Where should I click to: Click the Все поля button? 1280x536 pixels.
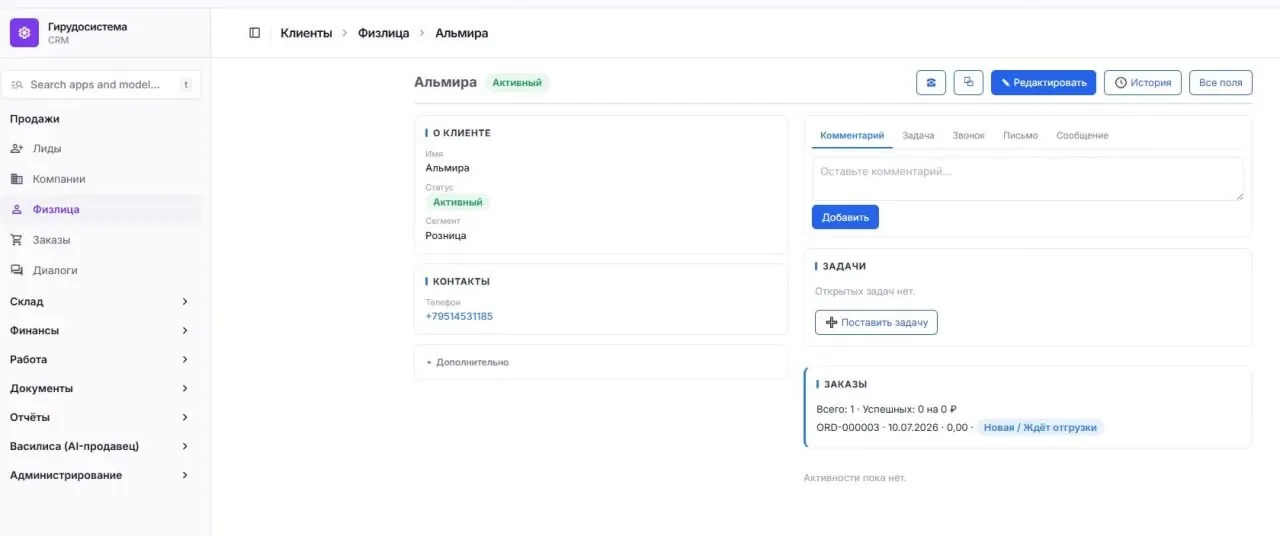point(1221,83)
